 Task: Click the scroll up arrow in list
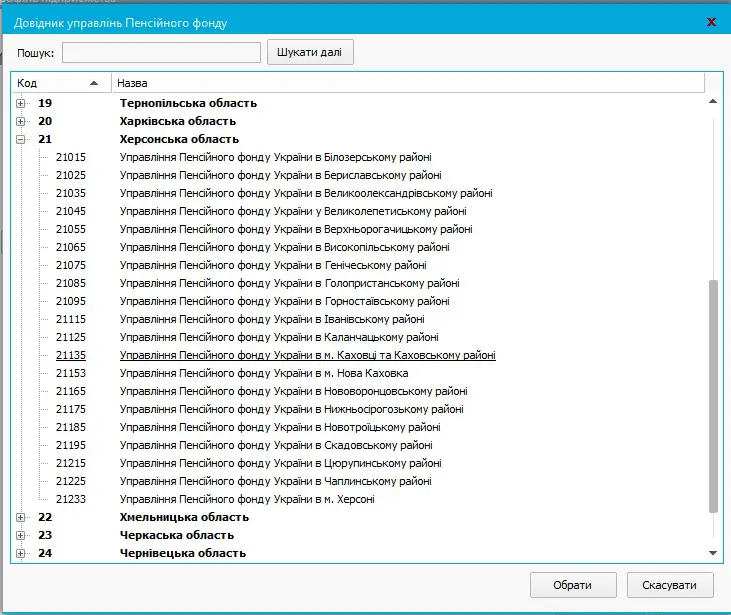713,102
